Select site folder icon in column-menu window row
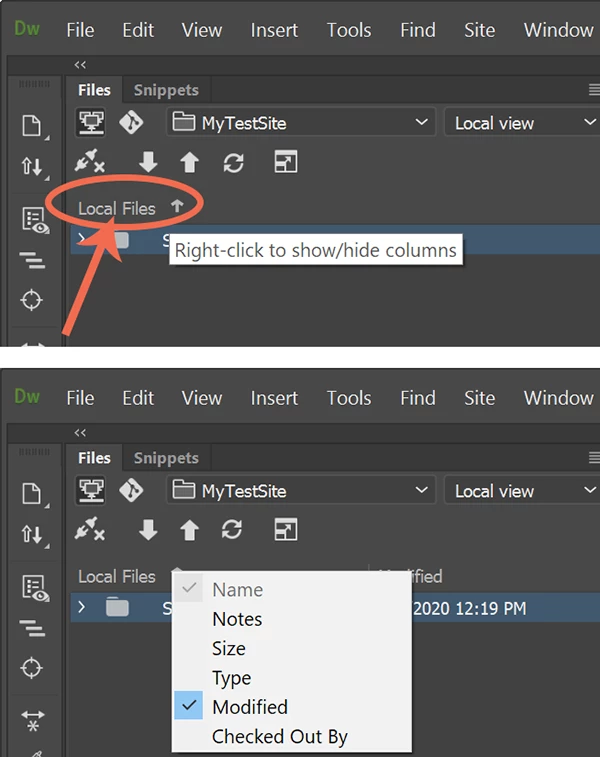600x757 pixels. tap(117, 607)
